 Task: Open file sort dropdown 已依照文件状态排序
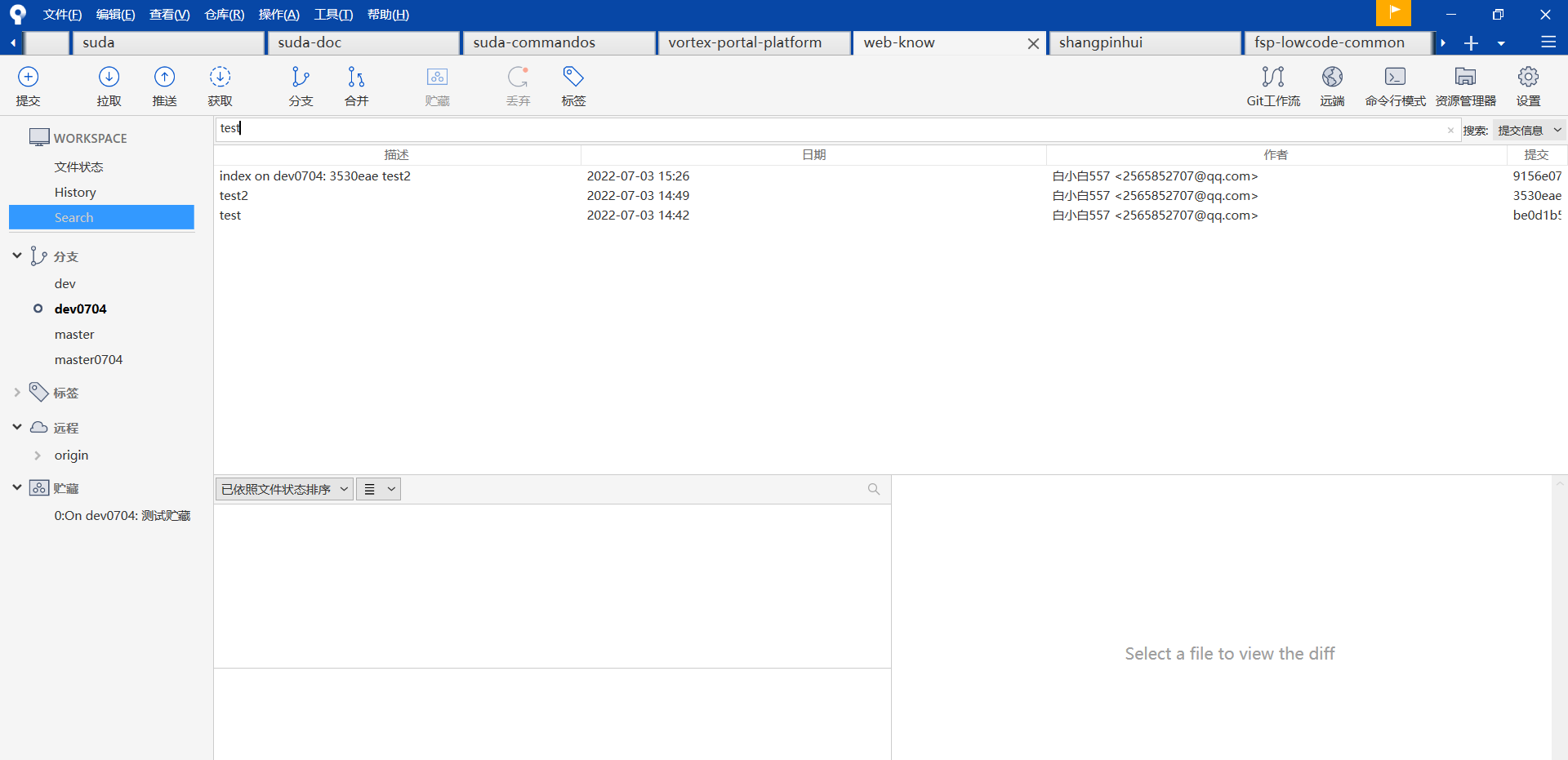284,489
